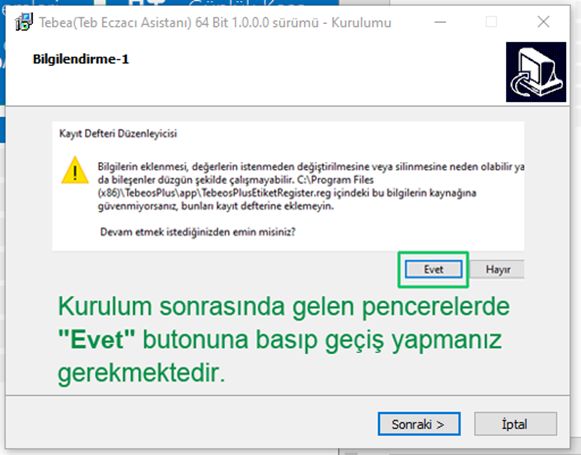The height and width of the screenshot is (455, 581).
Task: Click the TebeosPlusEtiketRegister.reg path text
Action: click(215, 193)
